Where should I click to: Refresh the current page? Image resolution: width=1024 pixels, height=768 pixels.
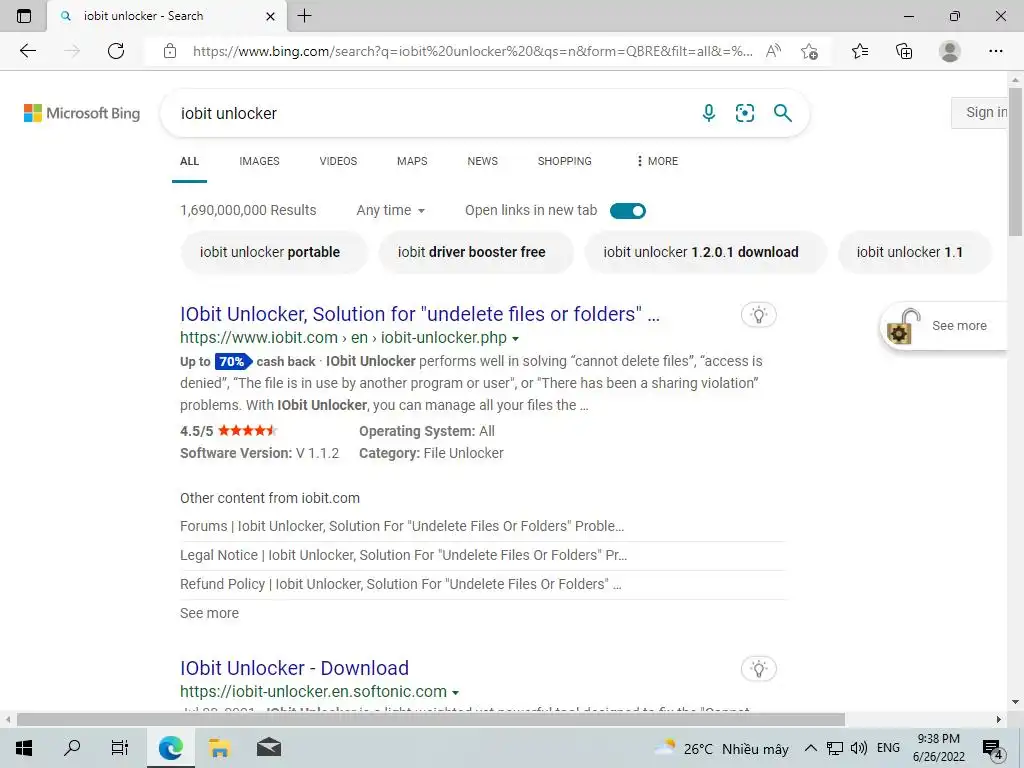click(x=116, y=51)
